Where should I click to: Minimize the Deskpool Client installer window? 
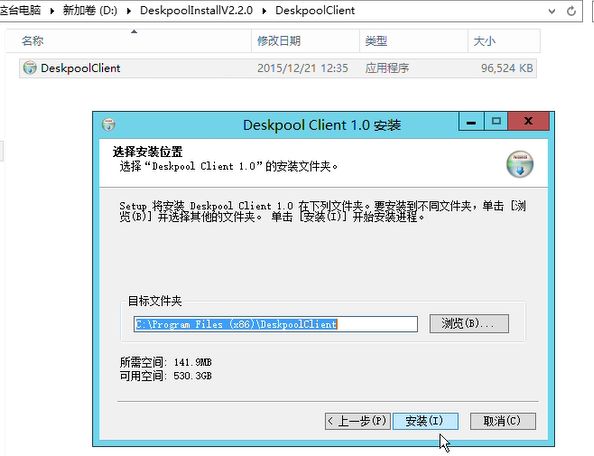pos(471,122)
